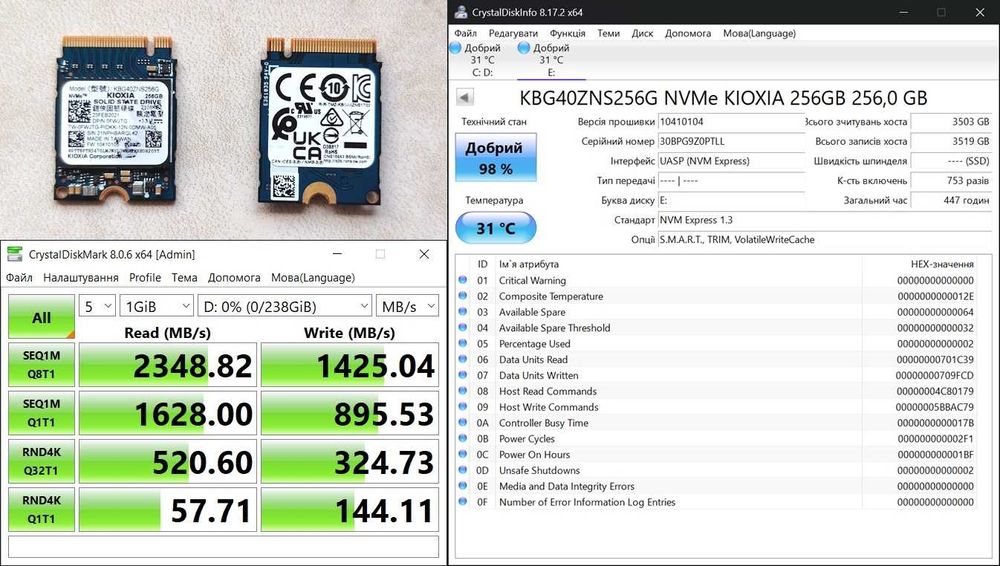Open Диск menu in CrystalDiskInfo
1000x566 pixels.
[x=642, y=33]
